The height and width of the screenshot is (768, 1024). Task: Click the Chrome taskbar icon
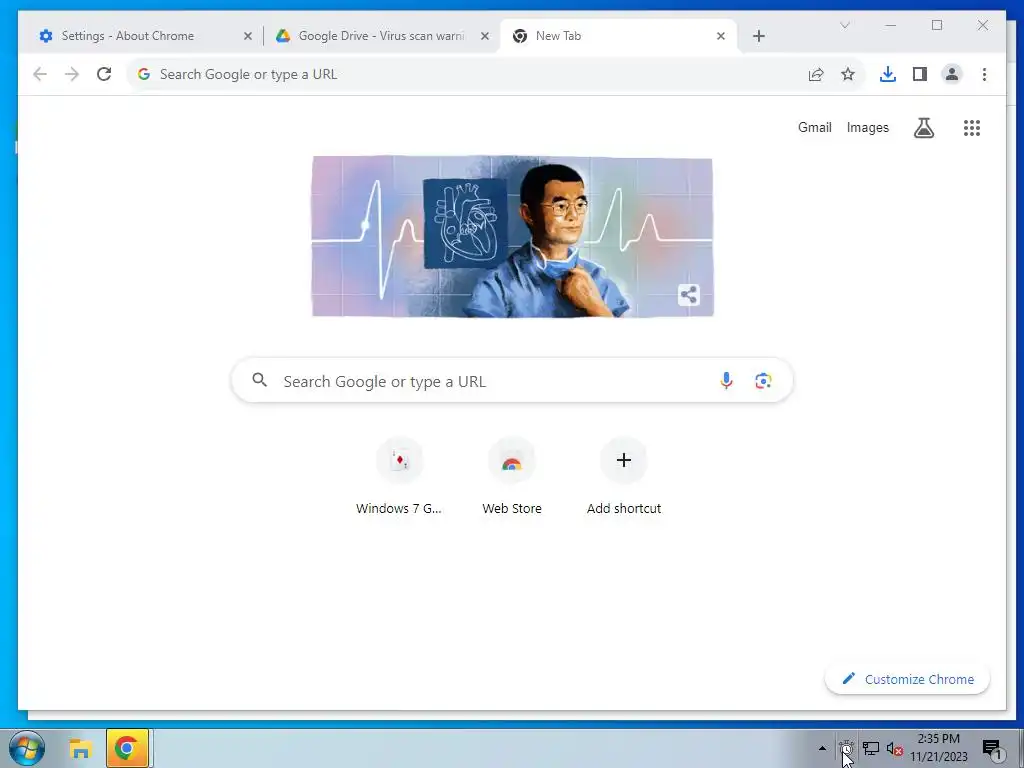coord(127,748)
